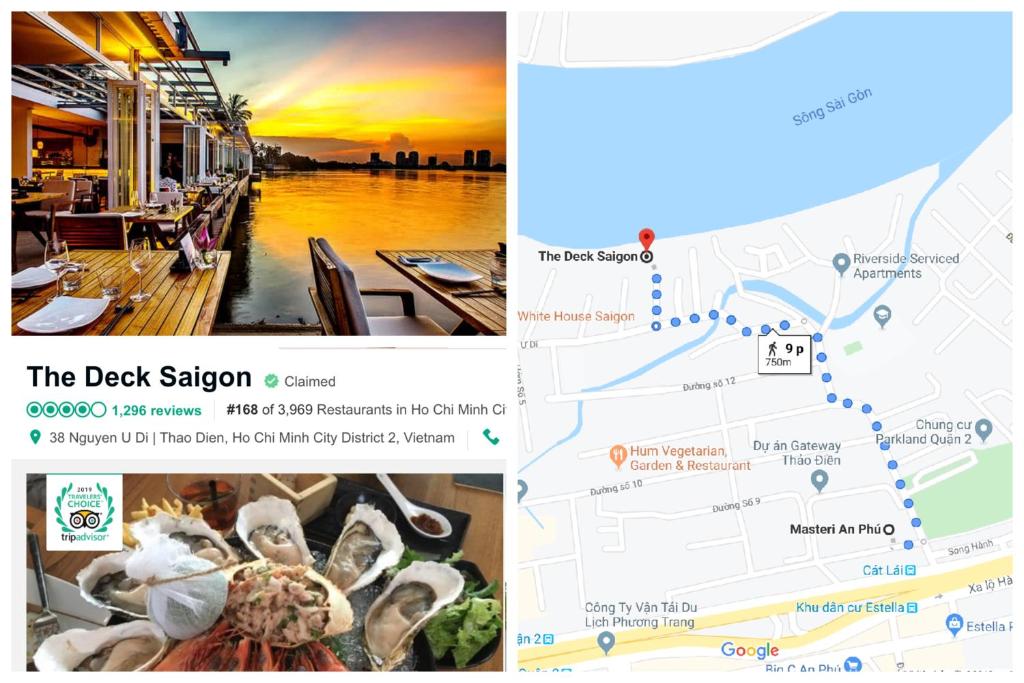Click the green phone icon beside the address
The height and width of the screenshot is (683, 1024).
pyautogui.click(x=490, y=437)
